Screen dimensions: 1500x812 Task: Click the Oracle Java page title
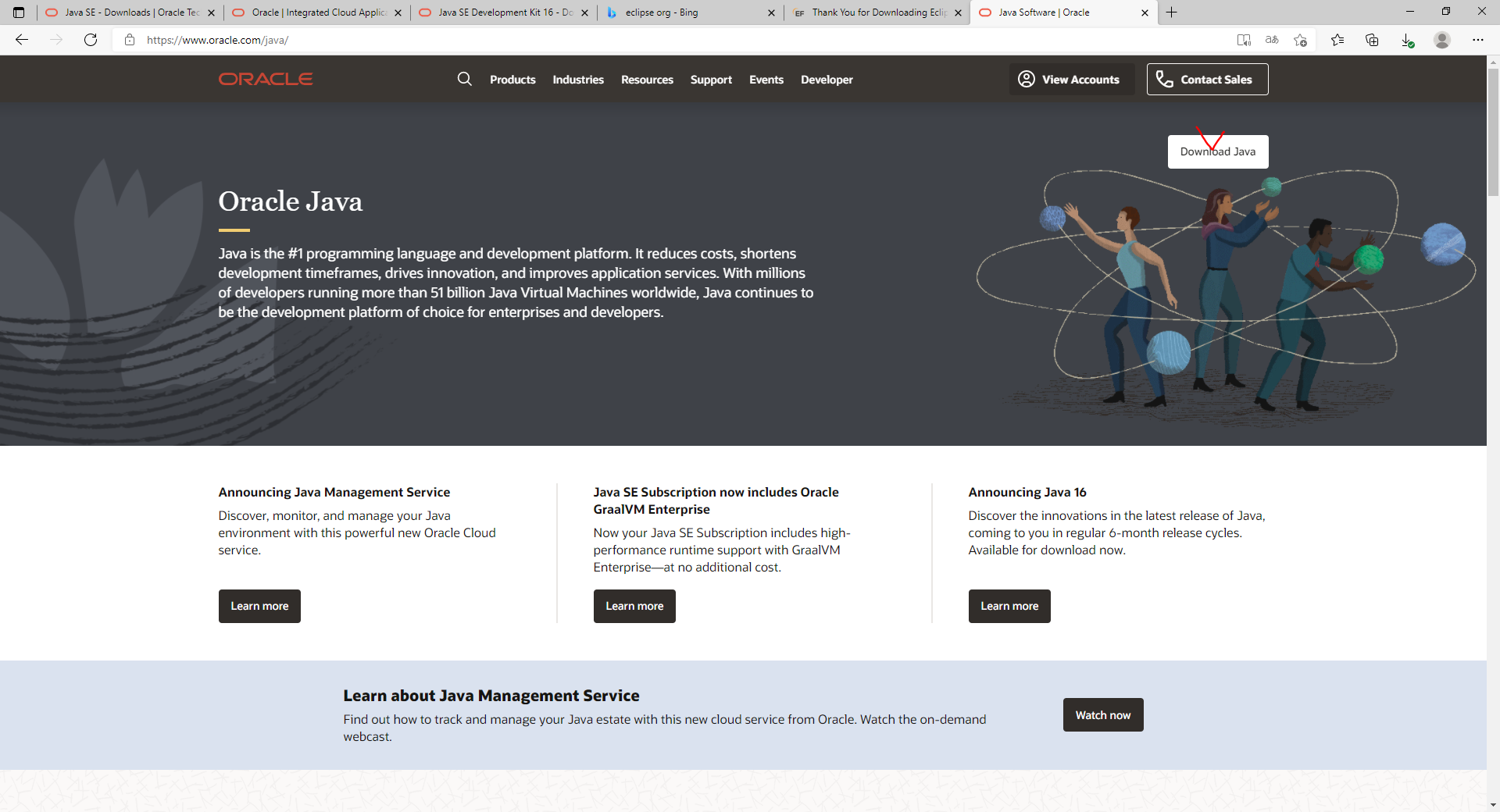[x=290, y=201]
